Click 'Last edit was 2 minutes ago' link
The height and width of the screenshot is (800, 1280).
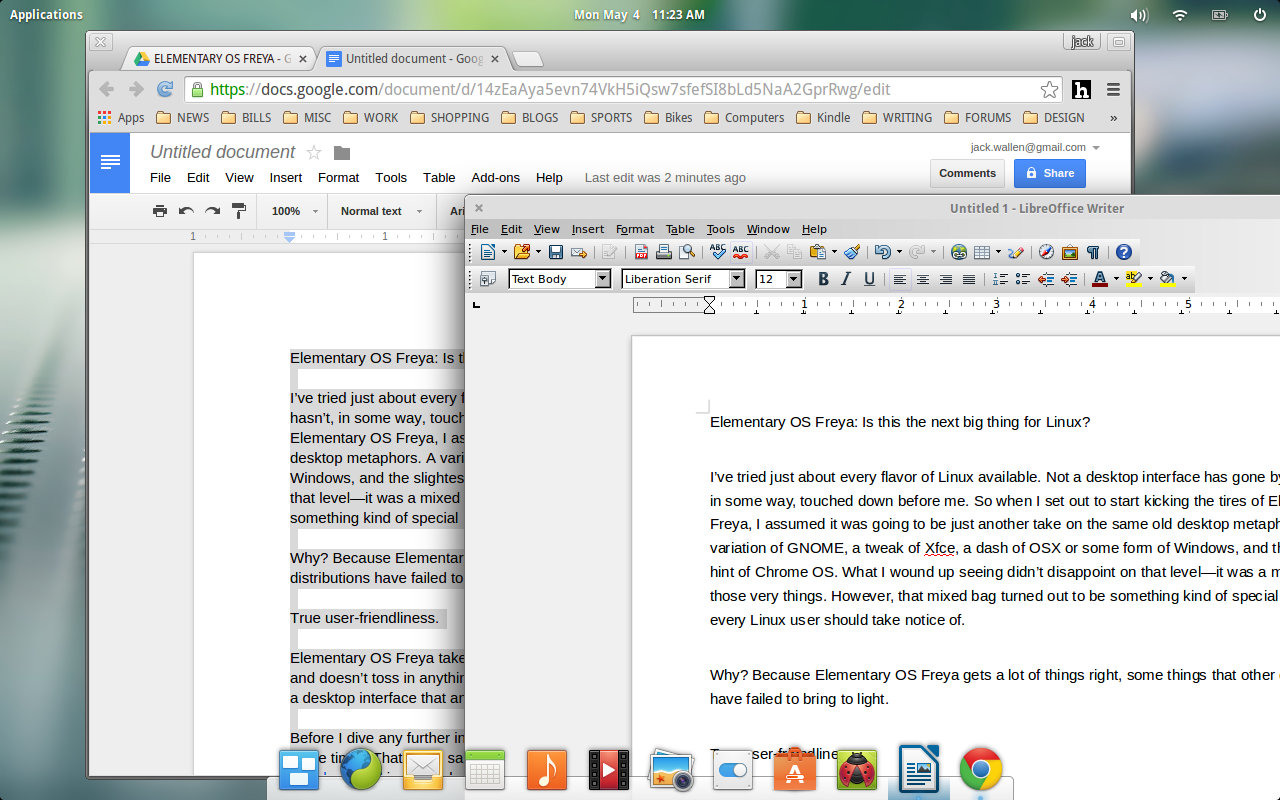tap(665, 177)
